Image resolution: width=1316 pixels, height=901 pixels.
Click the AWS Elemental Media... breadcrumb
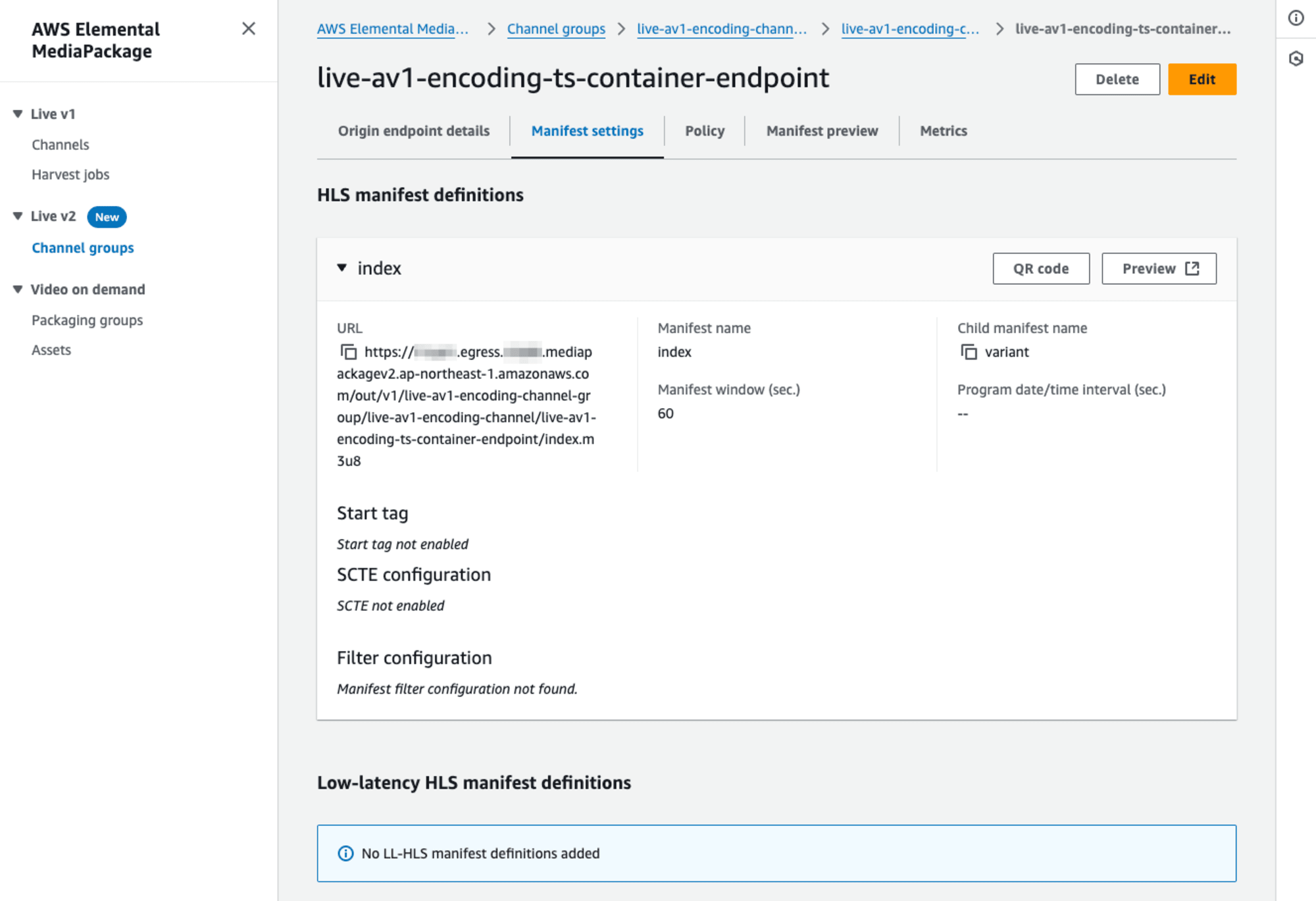[x=393, y=29]
